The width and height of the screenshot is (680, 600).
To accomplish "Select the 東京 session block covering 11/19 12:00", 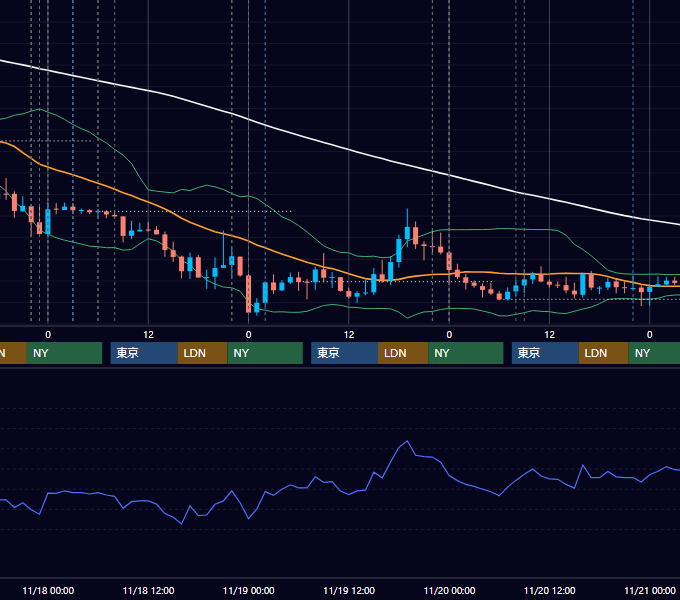I will [345, 353].
